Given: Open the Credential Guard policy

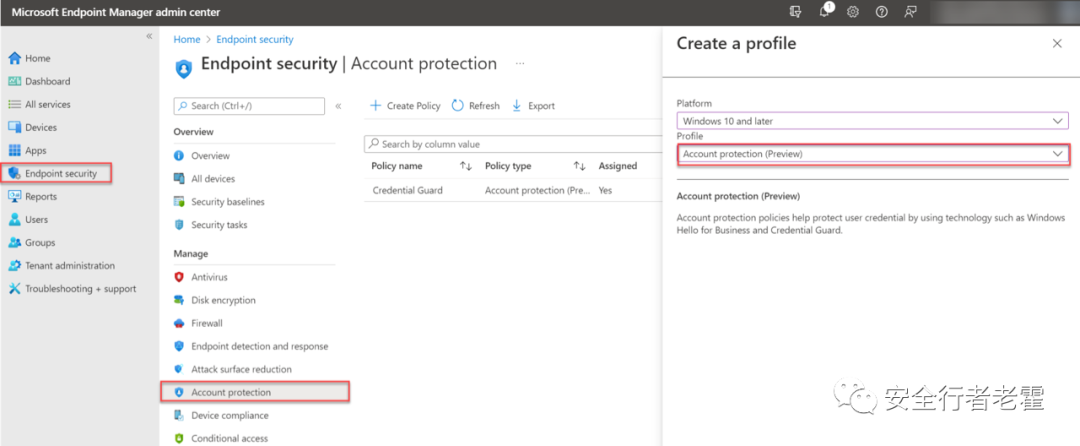Looking at the screenshot, I should tap(407, 190).
